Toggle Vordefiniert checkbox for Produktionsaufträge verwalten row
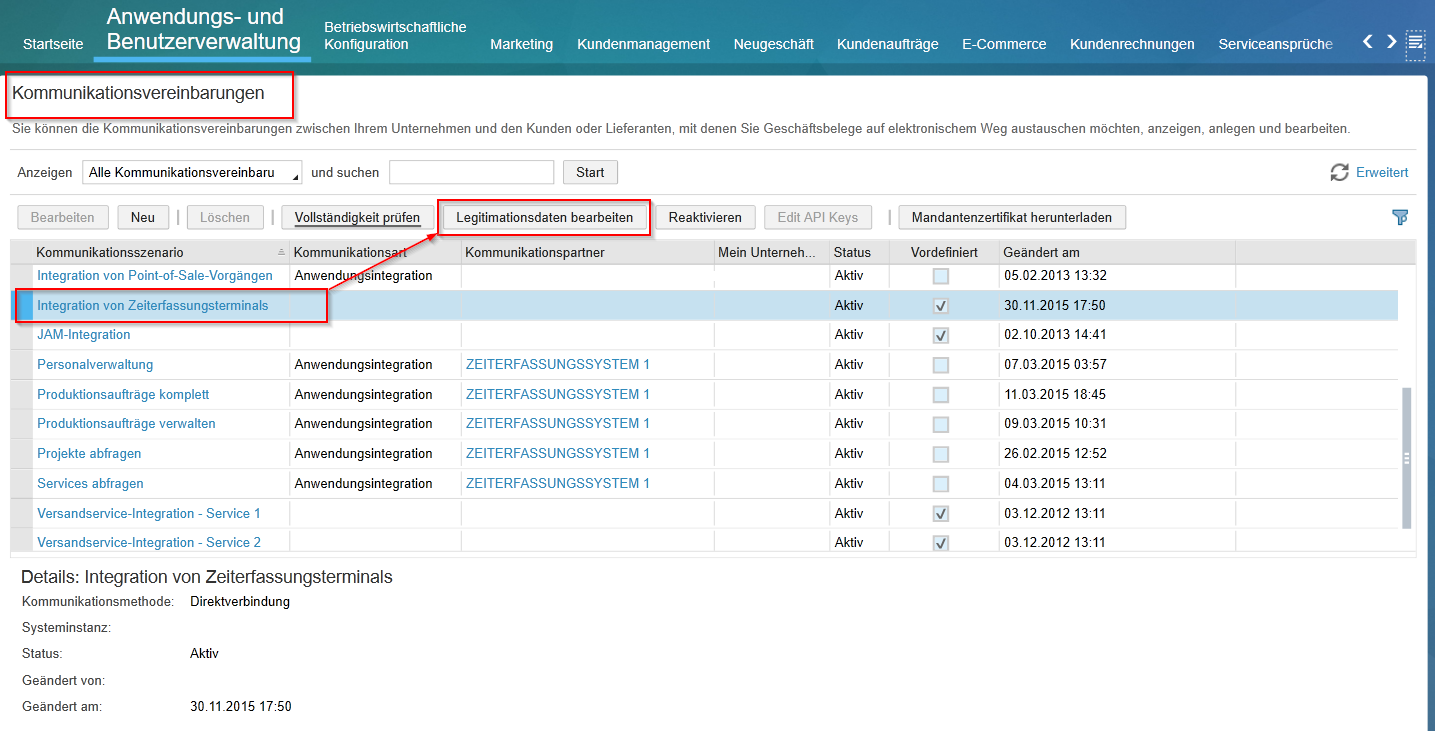1435x731 pixels. (940, 424)
